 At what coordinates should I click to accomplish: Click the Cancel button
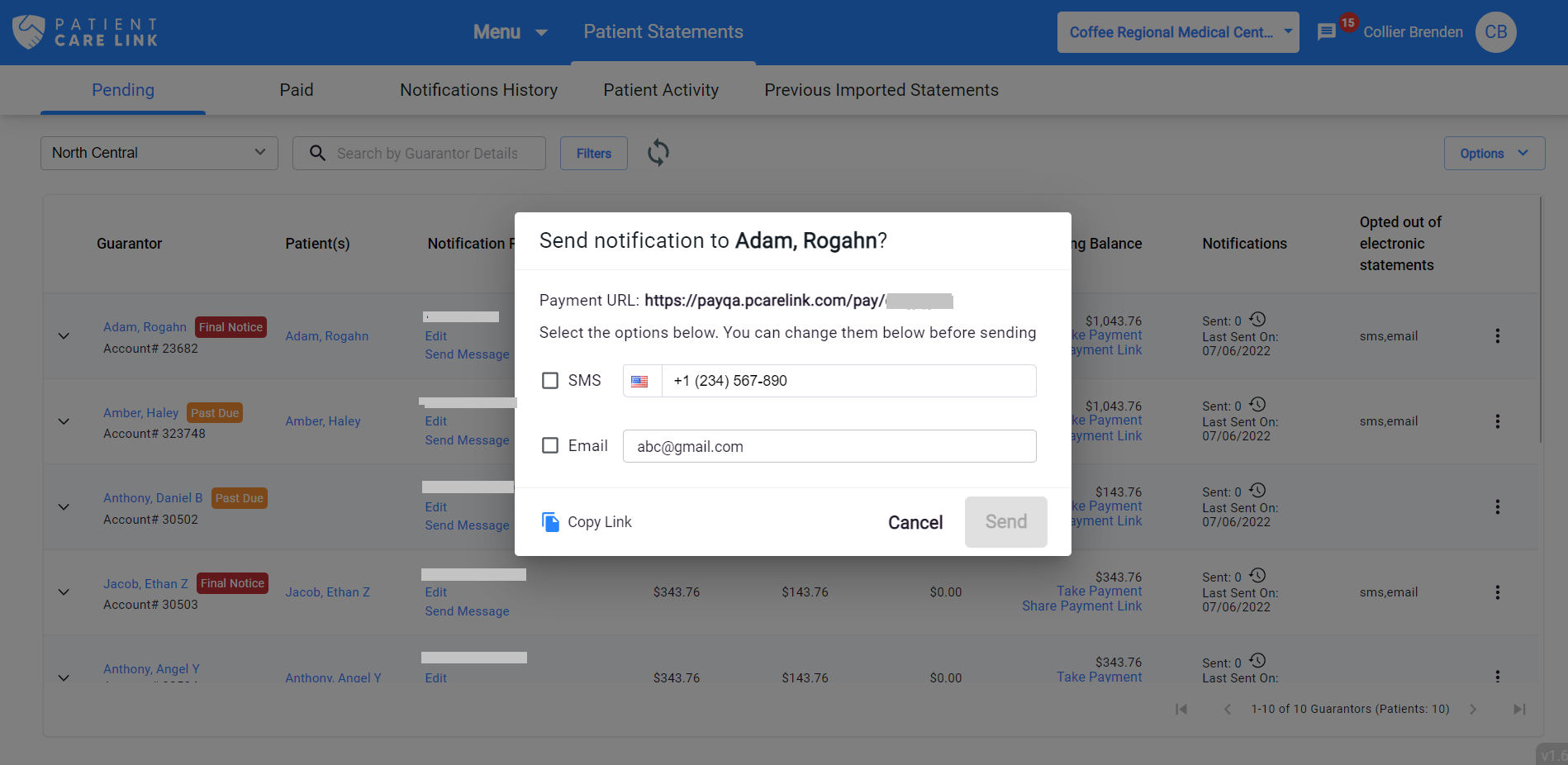(915, 522)
